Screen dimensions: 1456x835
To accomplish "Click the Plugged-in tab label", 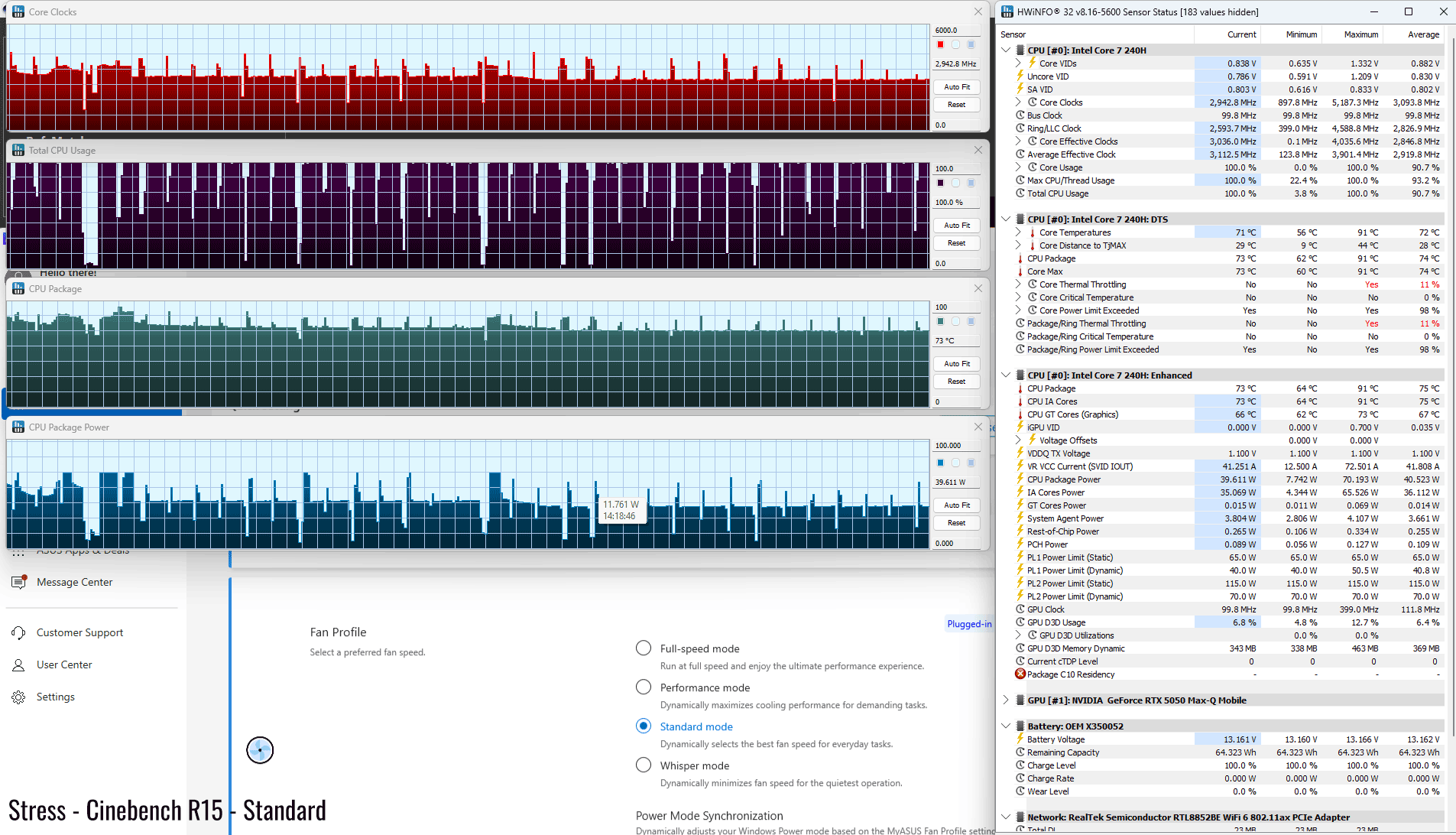I will pyautogui.click(x=969, y=624).
